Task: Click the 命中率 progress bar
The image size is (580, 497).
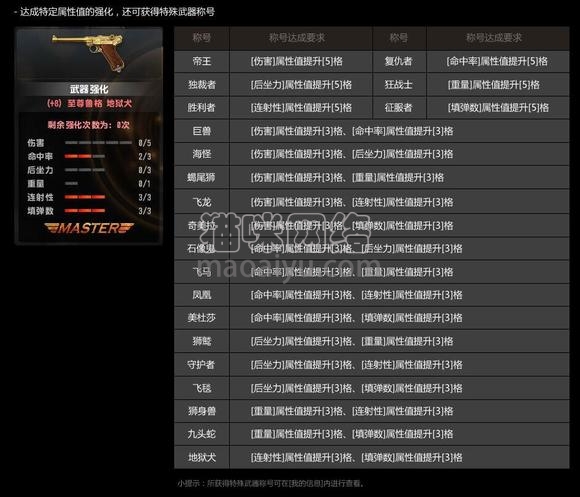Action: (85, 156)
